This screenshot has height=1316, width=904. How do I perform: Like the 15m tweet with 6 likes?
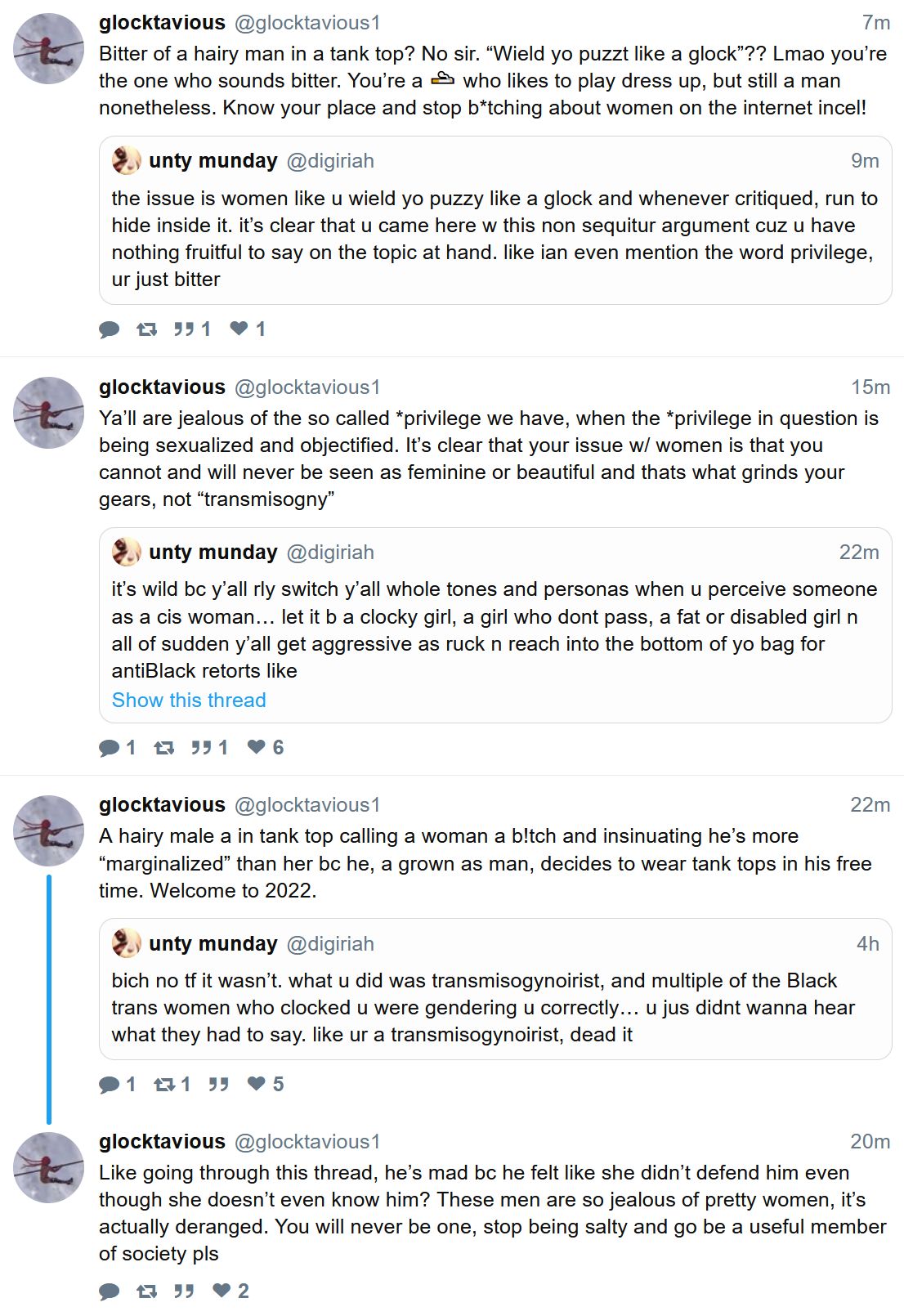[x=257, y=747]
